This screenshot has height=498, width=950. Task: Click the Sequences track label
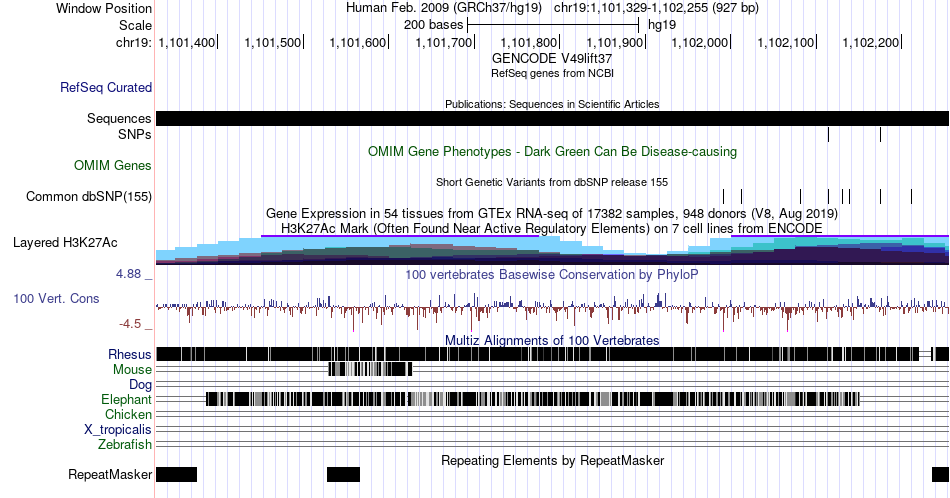coord(119,118)
